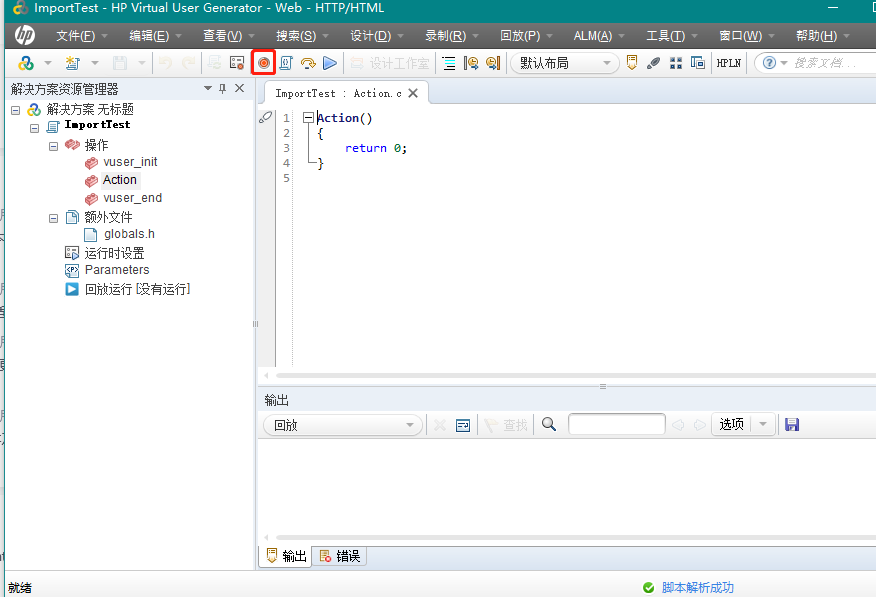Viewport: 876px width, 597px height.
Task: Save the output log with the floppy icon
Action: pyautogui.click(x=792, y=424)
